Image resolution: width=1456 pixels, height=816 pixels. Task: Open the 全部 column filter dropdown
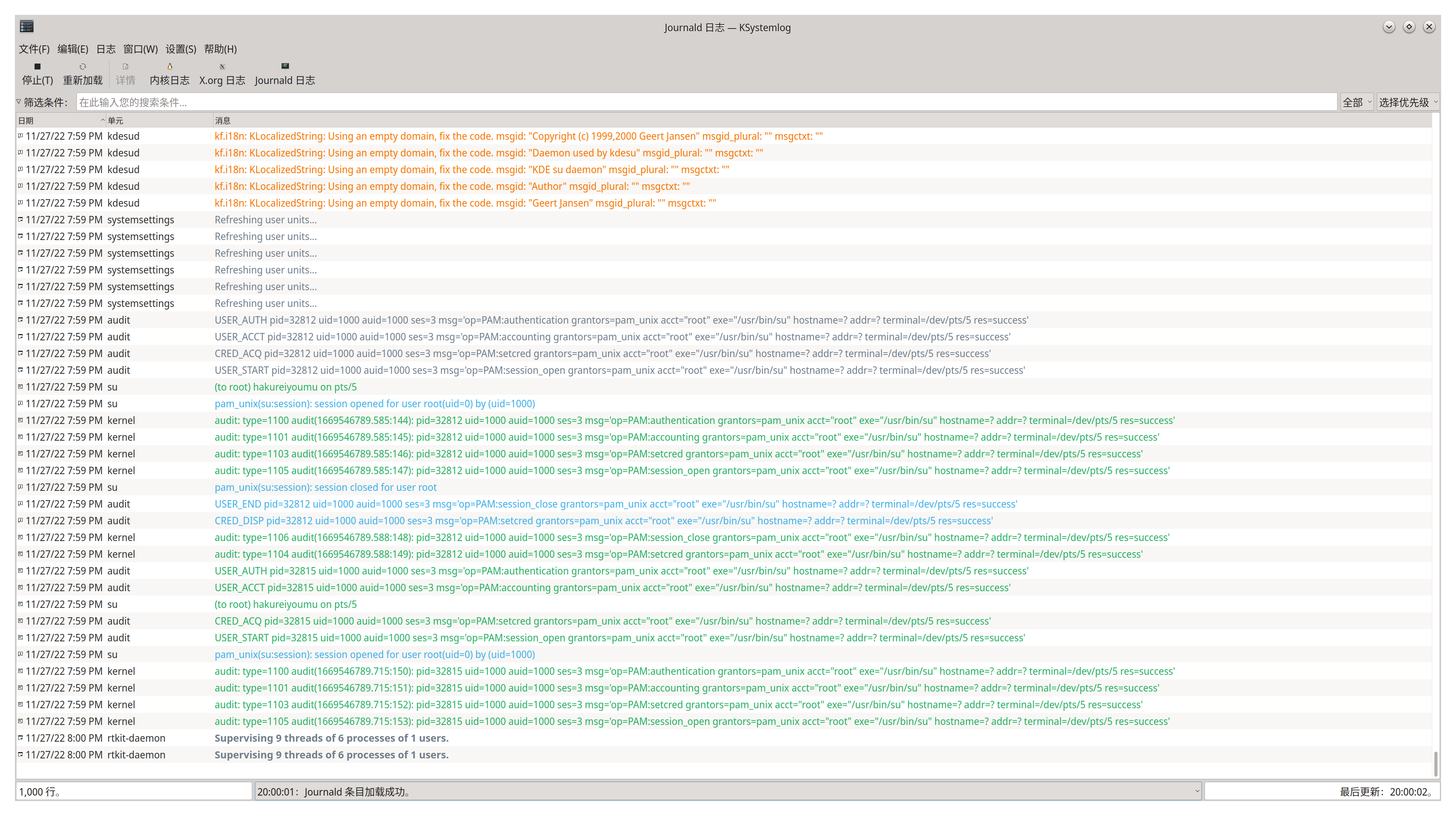1356,102
